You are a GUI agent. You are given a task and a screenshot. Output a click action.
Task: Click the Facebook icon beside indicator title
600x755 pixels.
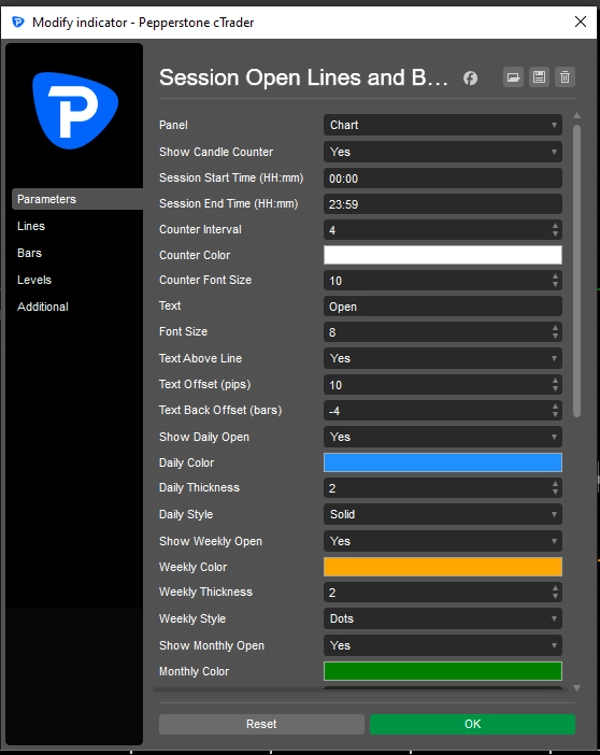470,78
